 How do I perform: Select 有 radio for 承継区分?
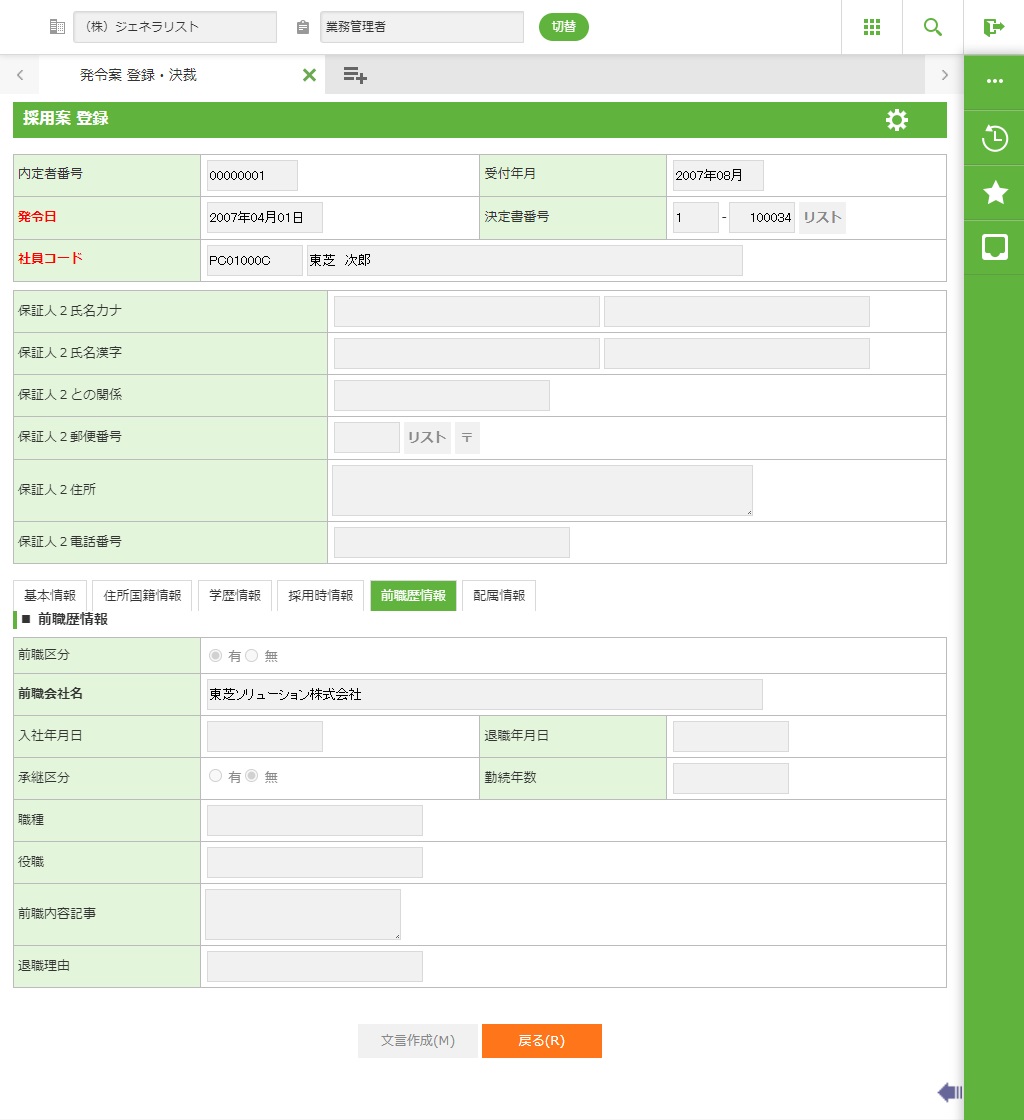click(216, 776)
